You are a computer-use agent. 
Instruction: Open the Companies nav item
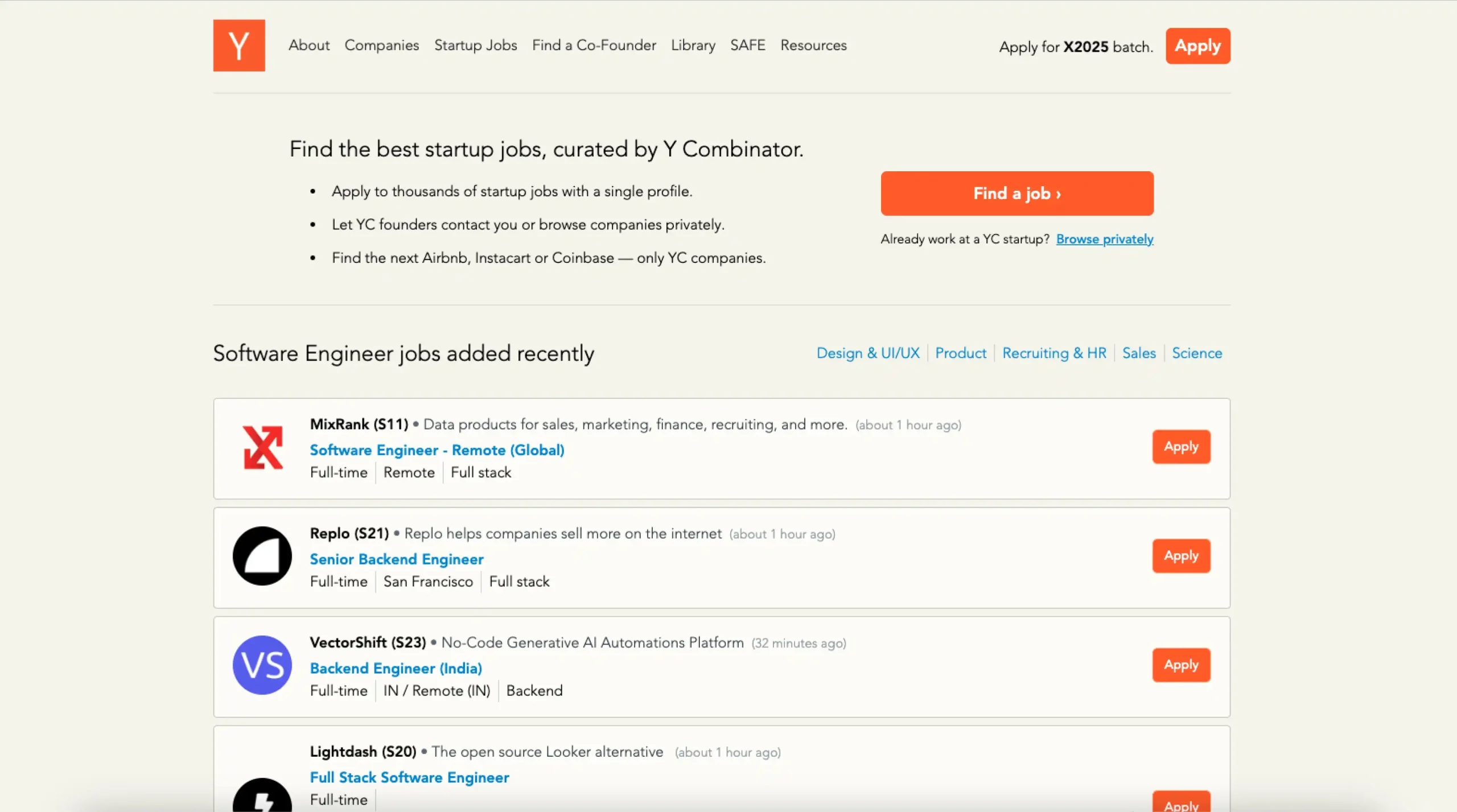pyautogui.click(x=382, y=45)
